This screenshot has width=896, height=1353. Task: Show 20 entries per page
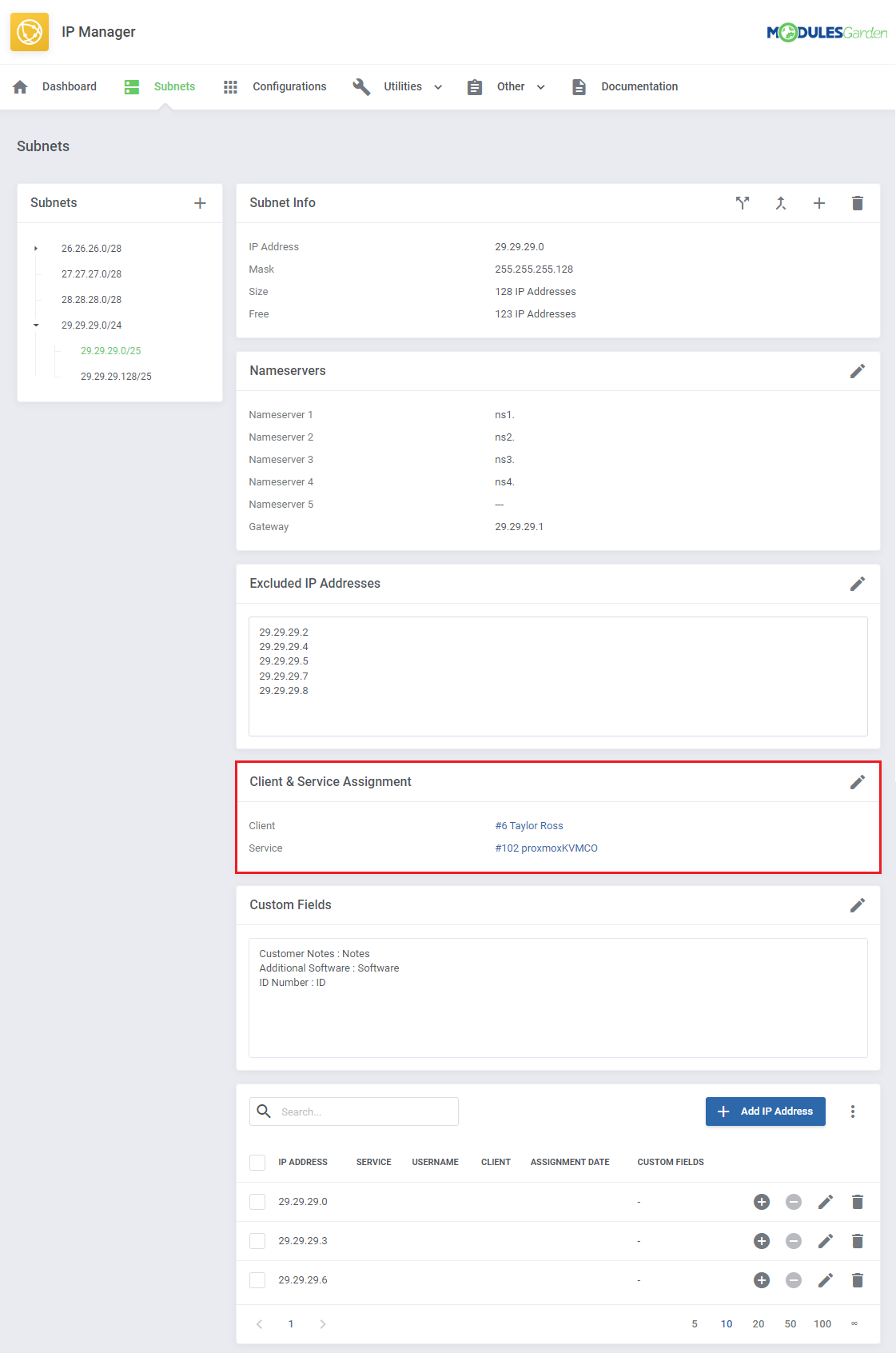[x=759, y=1324]
